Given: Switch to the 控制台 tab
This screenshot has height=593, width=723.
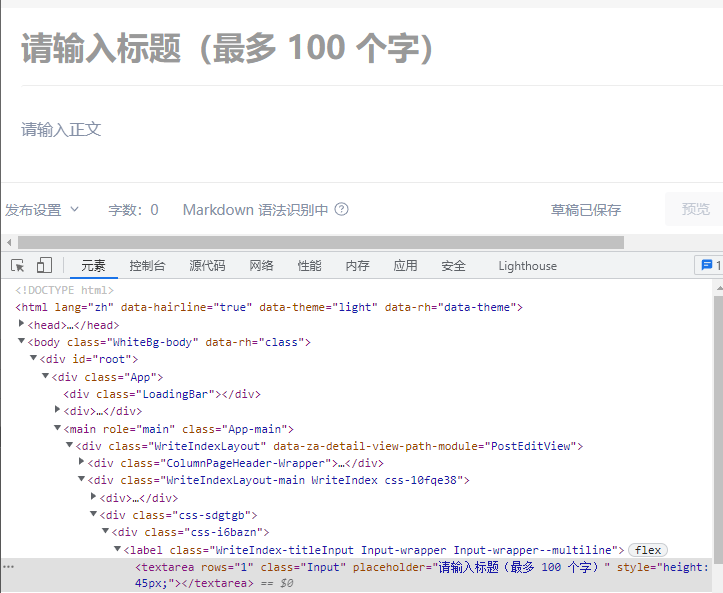Looking at the screenshot, I should click(x=147, y=265).
